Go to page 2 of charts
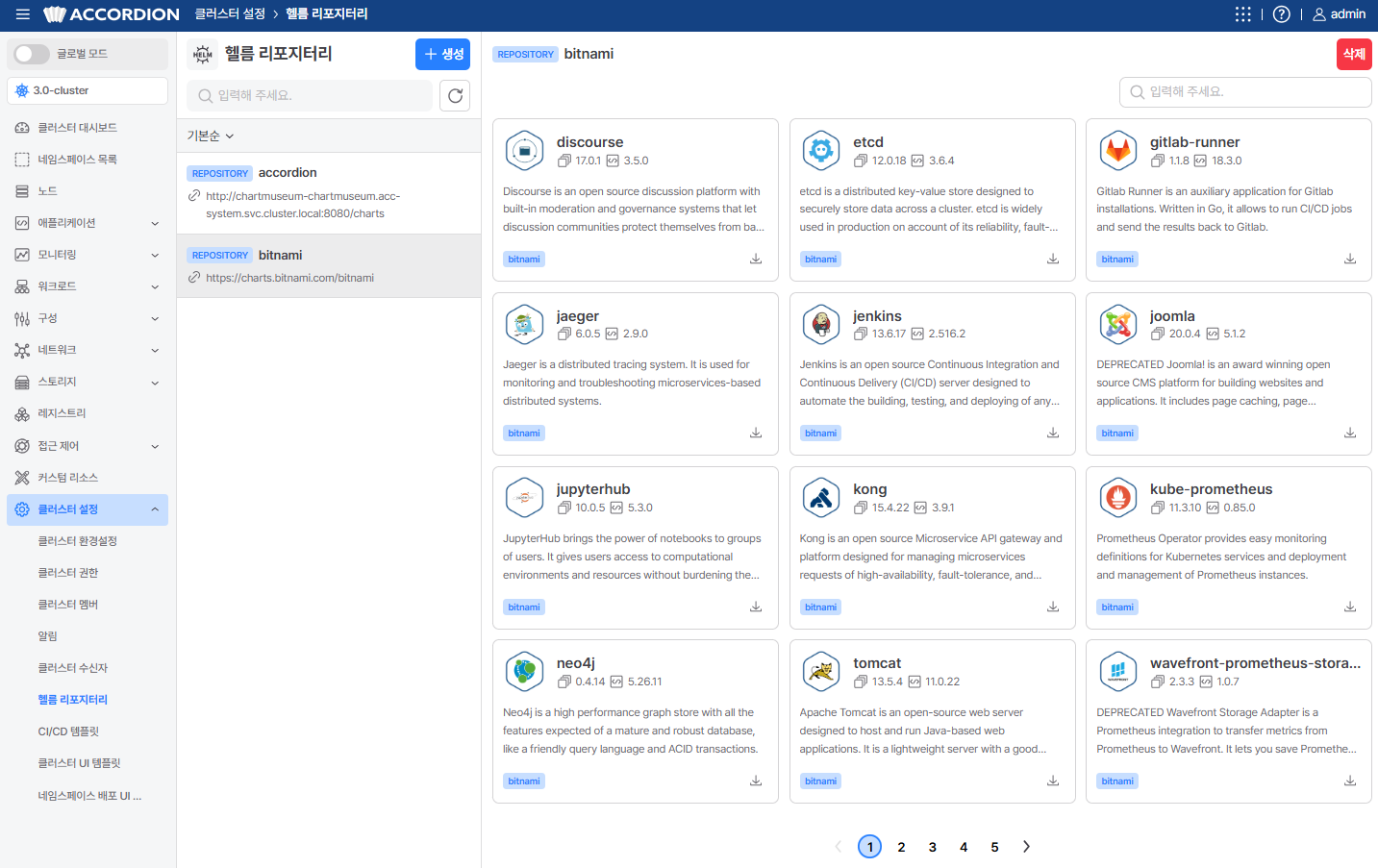1378x868 pixels. (x=901, y=847)
